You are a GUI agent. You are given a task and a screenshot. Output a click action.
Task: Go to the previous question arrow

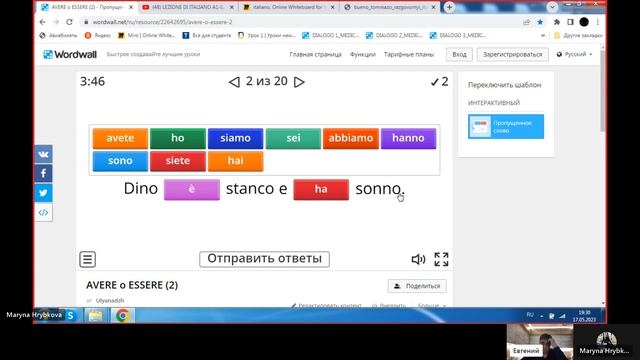tap(234, 82)
